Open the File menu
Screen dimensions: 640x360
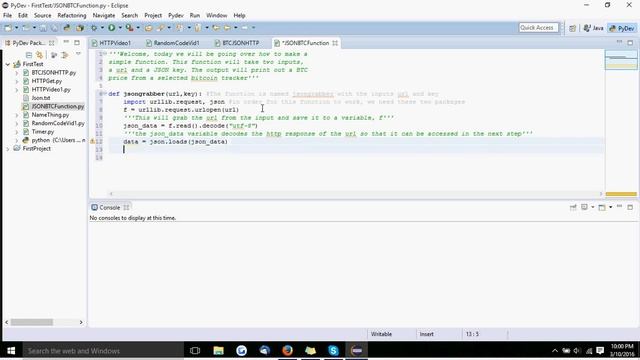click(x=7, y=16)
